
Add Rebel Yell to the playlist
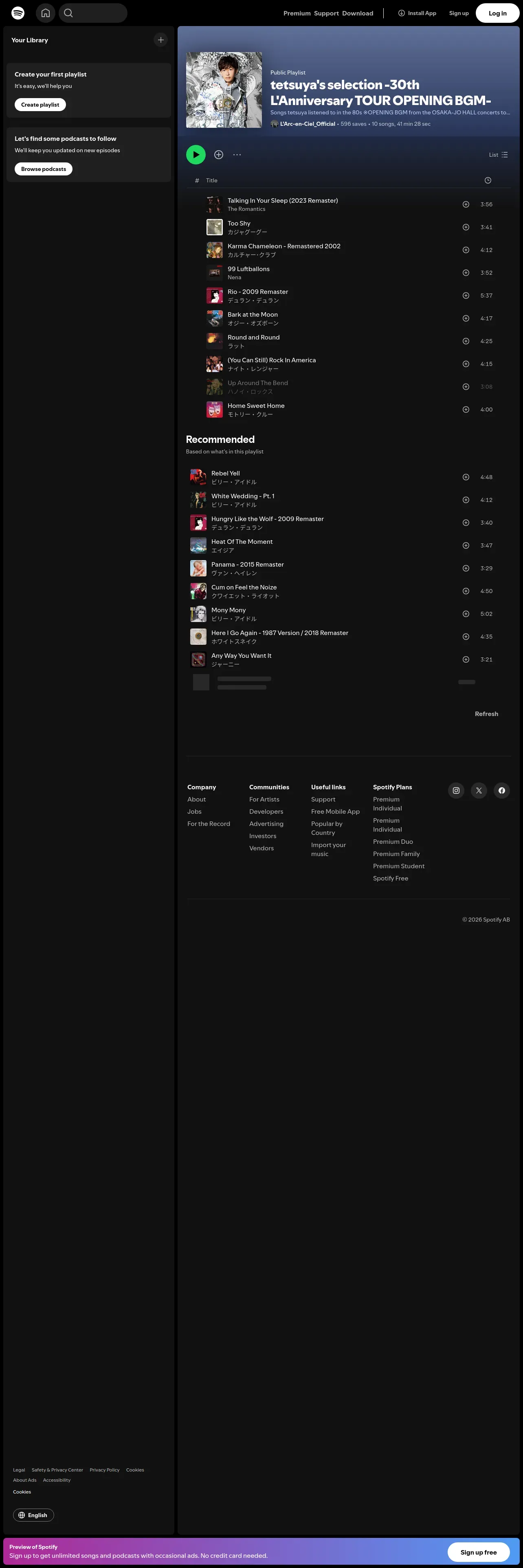[466, 477]
